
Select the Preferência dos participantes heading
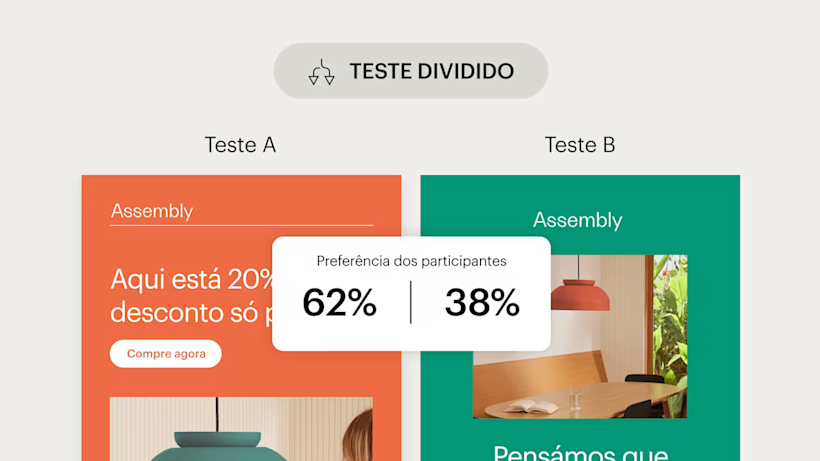pyautogui.click(x=411, y=261)
